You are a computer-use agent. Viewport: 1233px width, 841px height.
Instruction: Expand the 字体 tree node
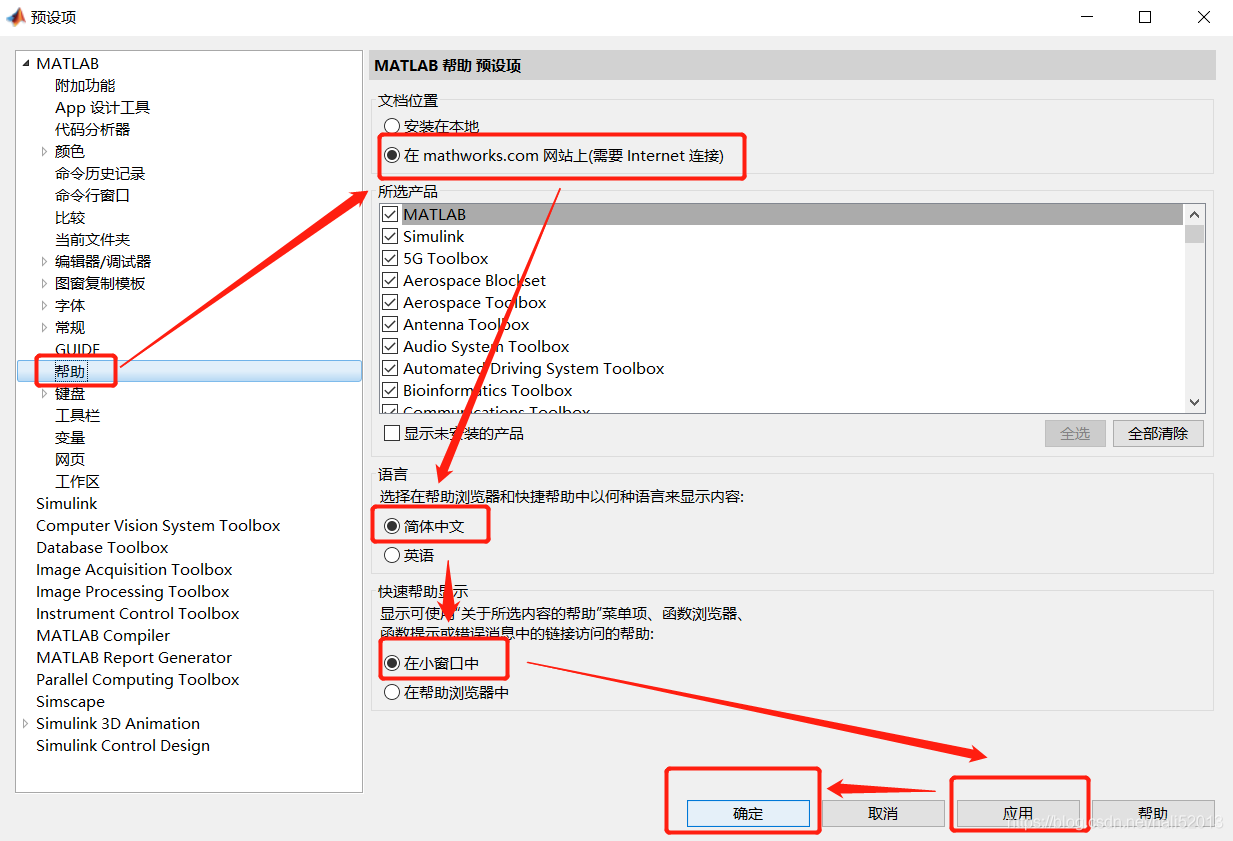pyautogui.click(x=44, y=306)
